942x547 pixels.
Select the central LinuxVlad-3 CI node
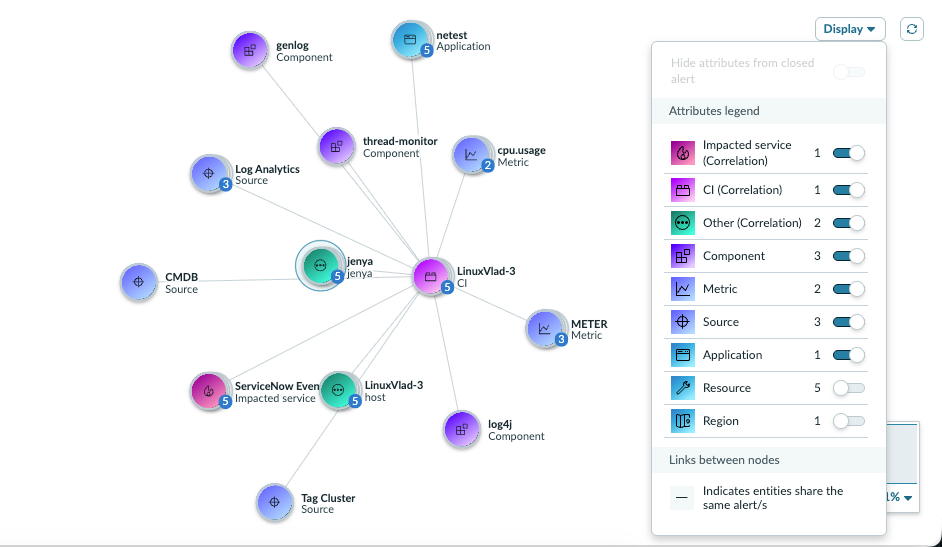[431, 277]
